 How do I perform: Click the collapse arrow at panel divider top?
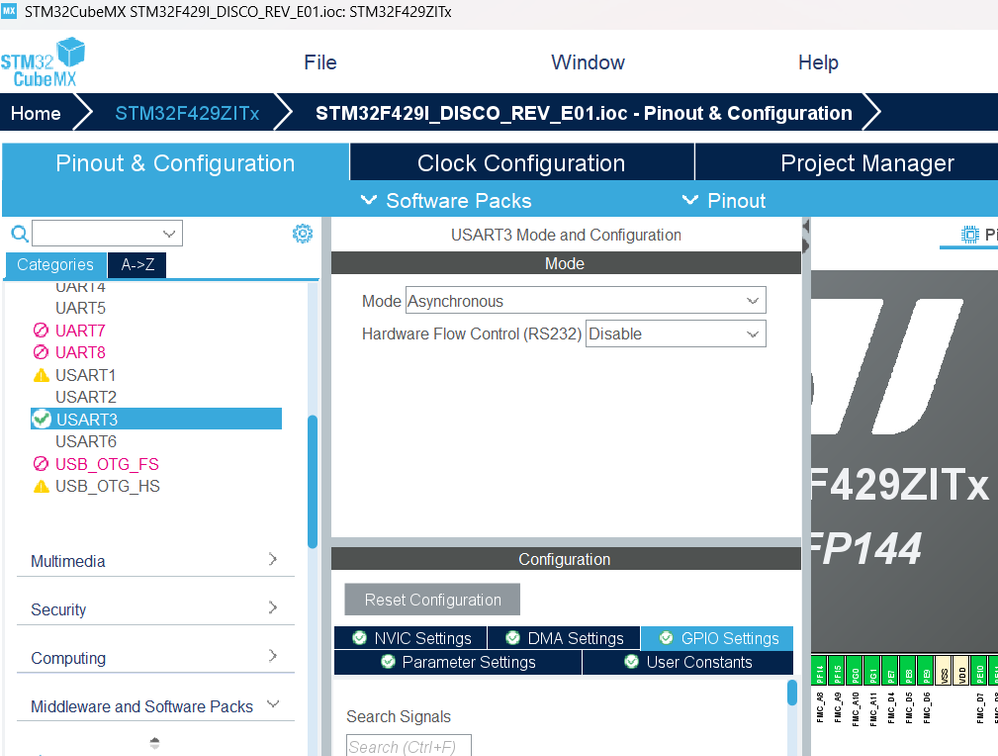(806, 226)
